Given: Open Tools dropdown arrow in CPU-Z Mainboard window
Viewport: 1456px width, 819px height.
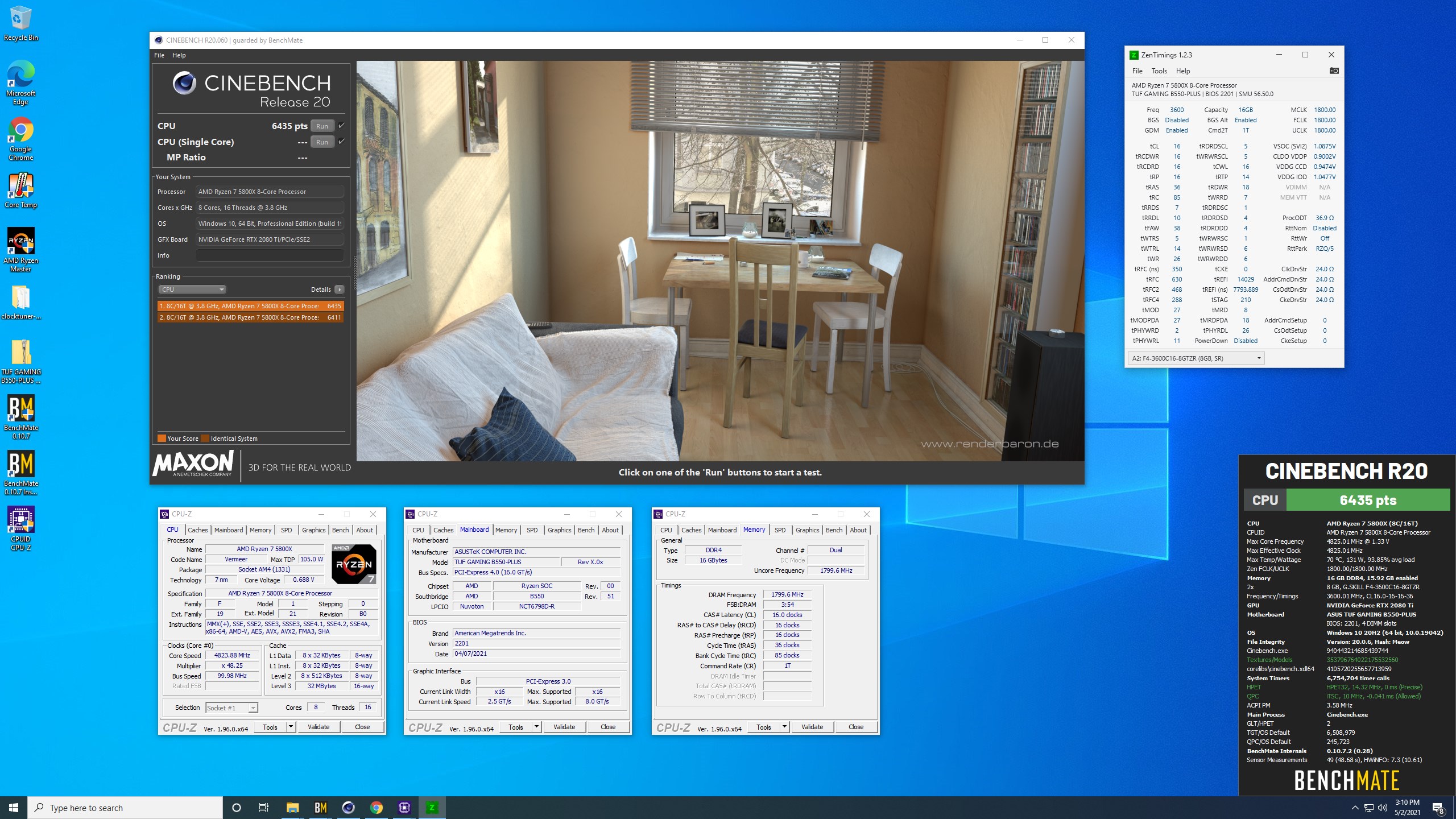Looking at the screenshot, I should tap(536, 727).
